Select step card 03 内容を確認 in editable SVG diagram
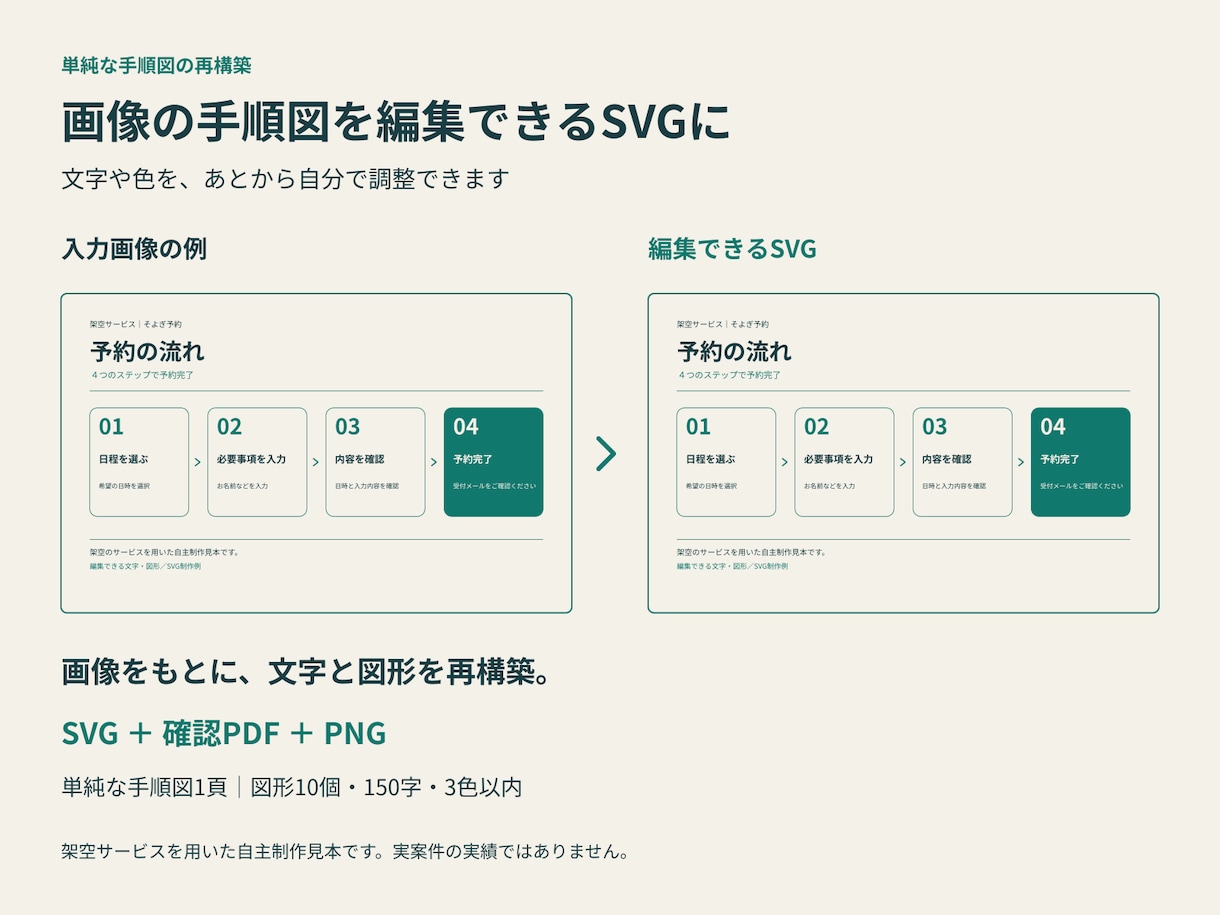This screenshot has height=915, width=1220. (x=962, y=462)
